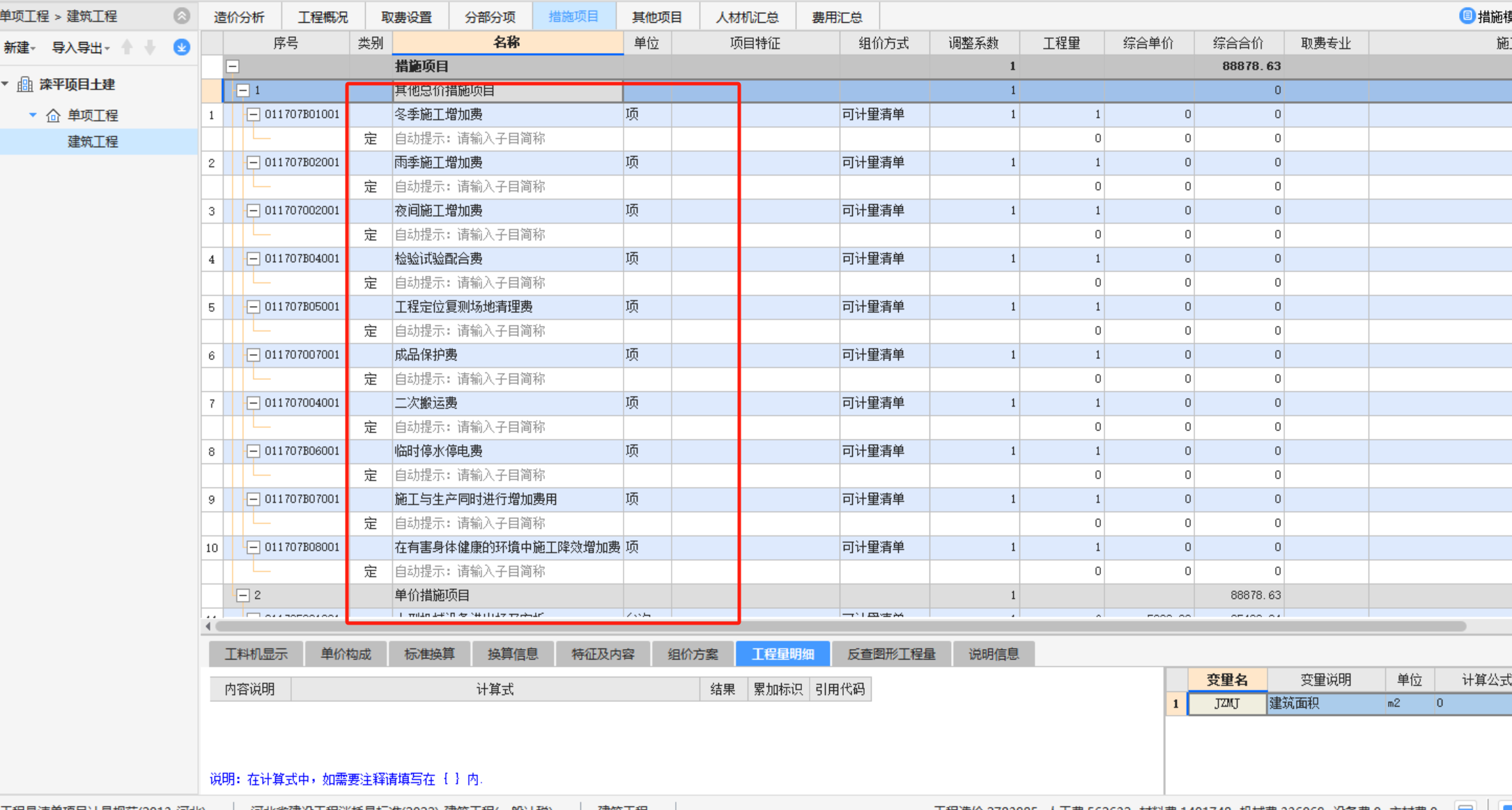Click 建筑面积 variable description cell
The image size is (1512, 810).
pyautogui.click(x=1325, y=703)
